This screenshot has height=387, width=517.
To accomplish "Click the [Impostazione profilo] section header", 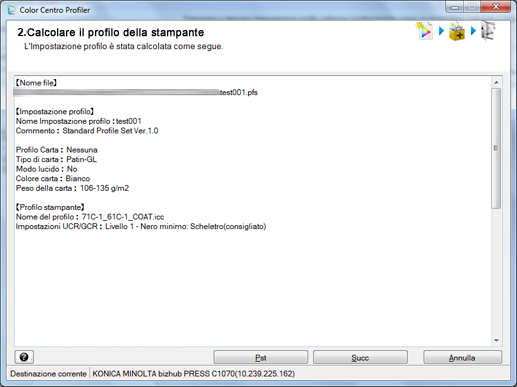I will (55, 111).
